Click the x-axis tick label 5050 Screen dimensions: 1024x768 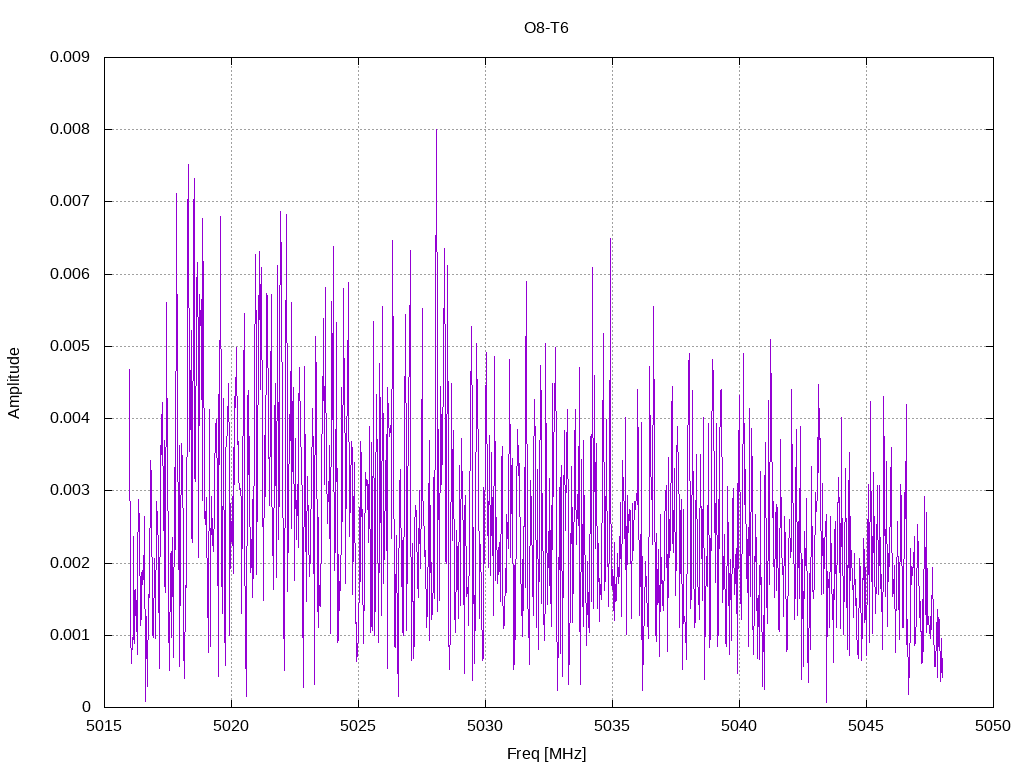click(993, 726)
